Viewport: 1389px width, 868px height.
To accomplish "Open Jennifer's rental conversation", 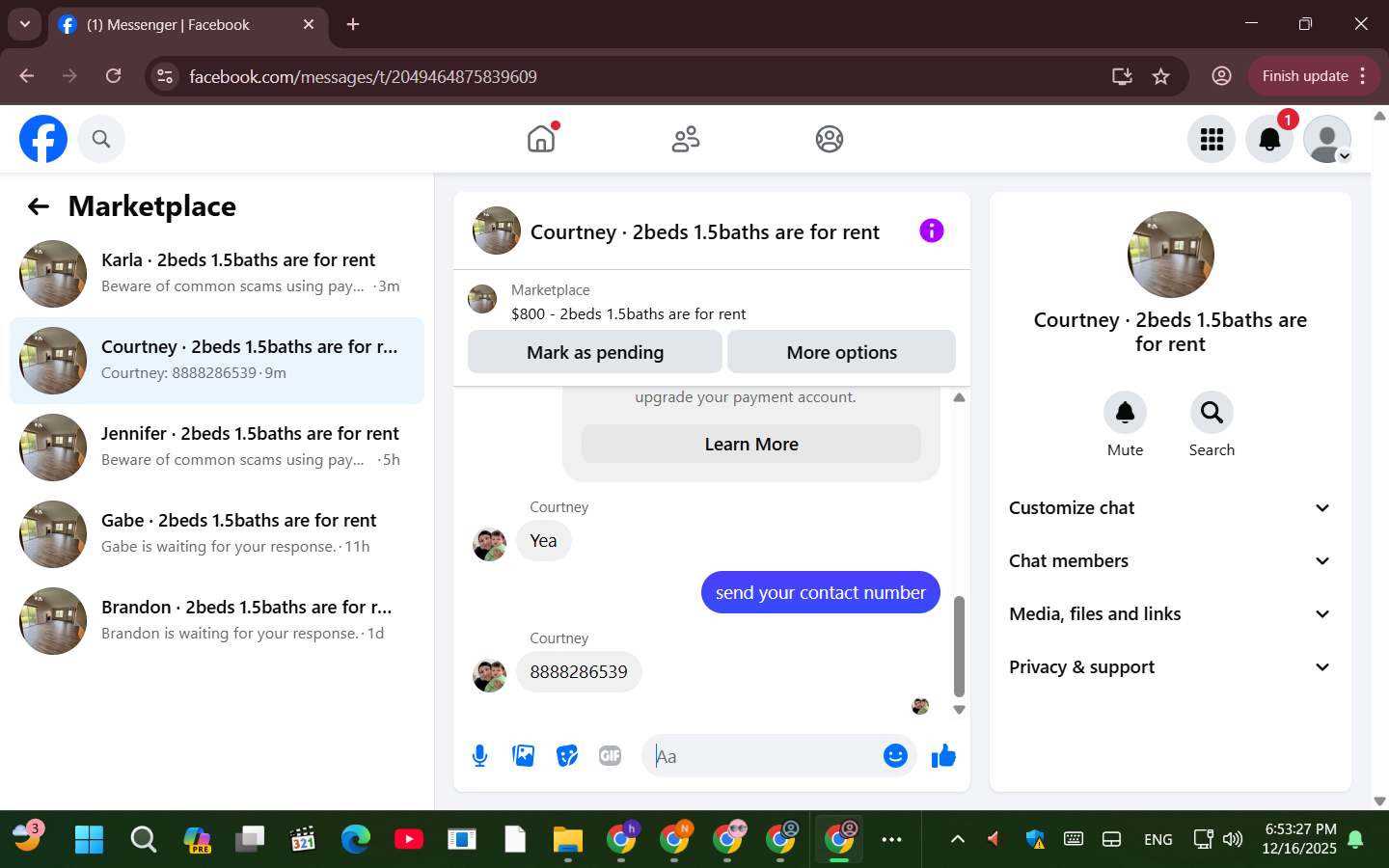I will pos(217,448).
